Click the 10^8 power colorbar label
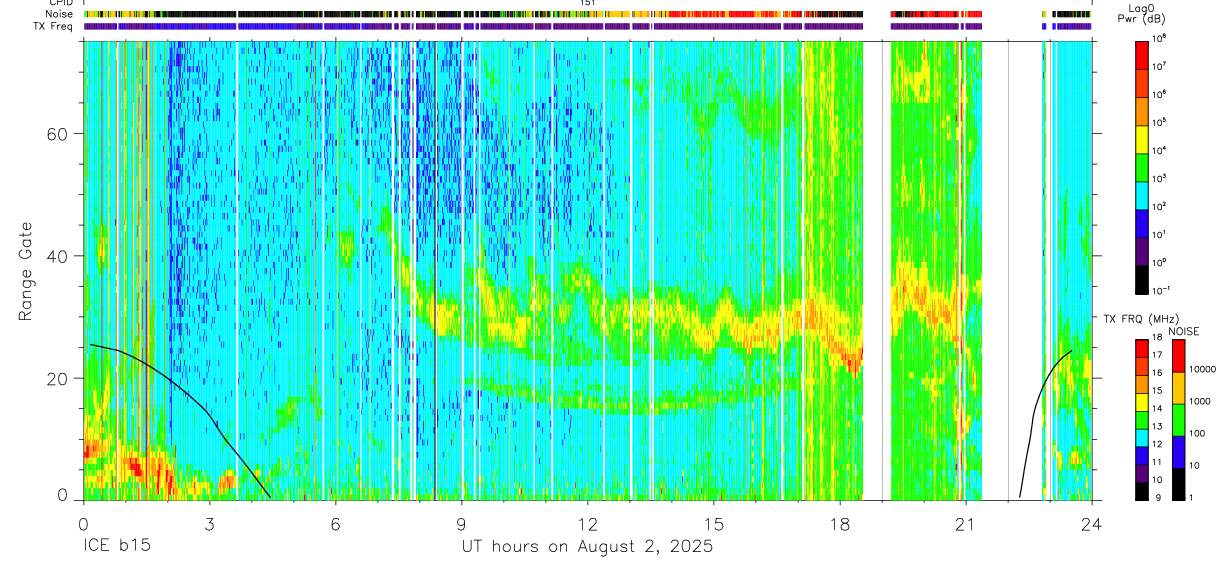 [x=1160, y=37]
